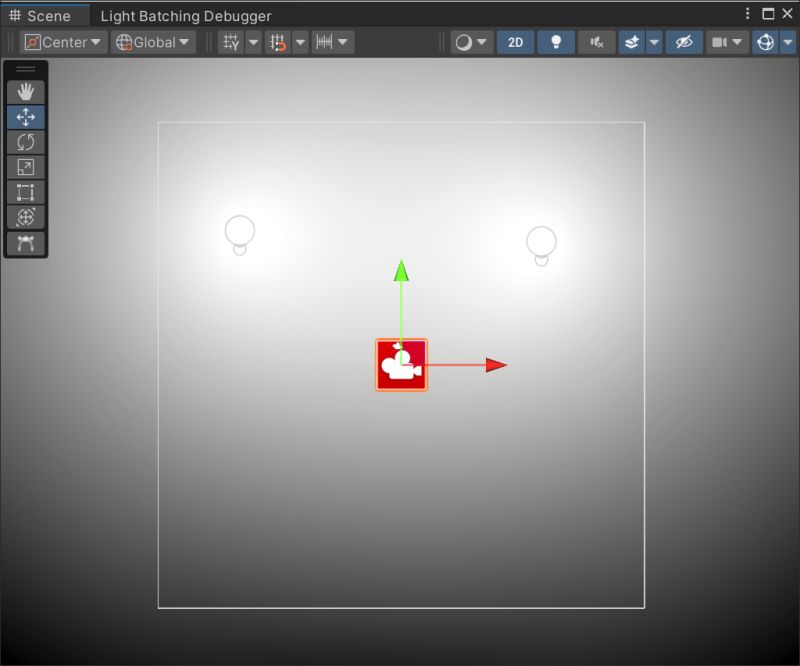Toggle scene audio mute button
This screenshot has width=800, height=666.
596,42
